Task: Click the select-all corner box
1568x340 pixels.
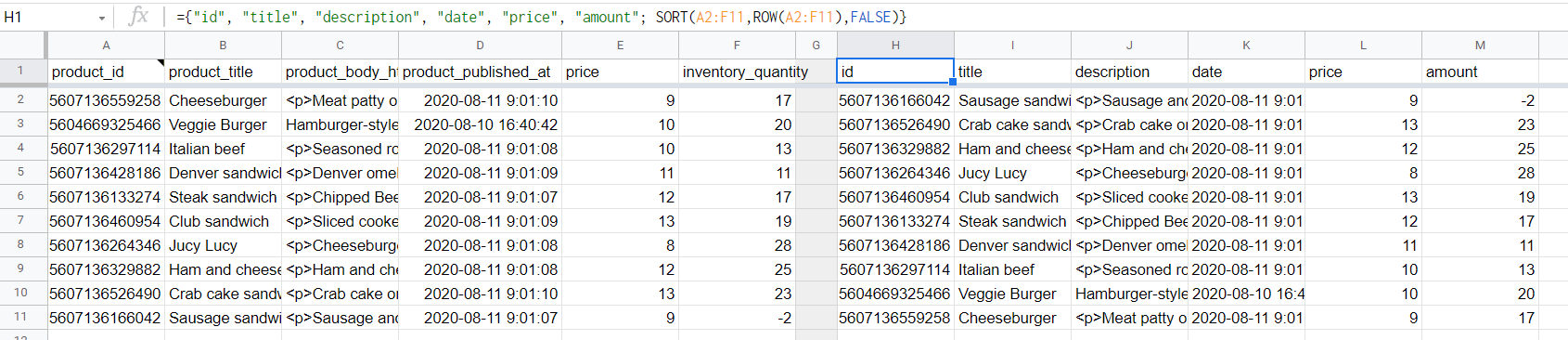Action: coord(22,45)
